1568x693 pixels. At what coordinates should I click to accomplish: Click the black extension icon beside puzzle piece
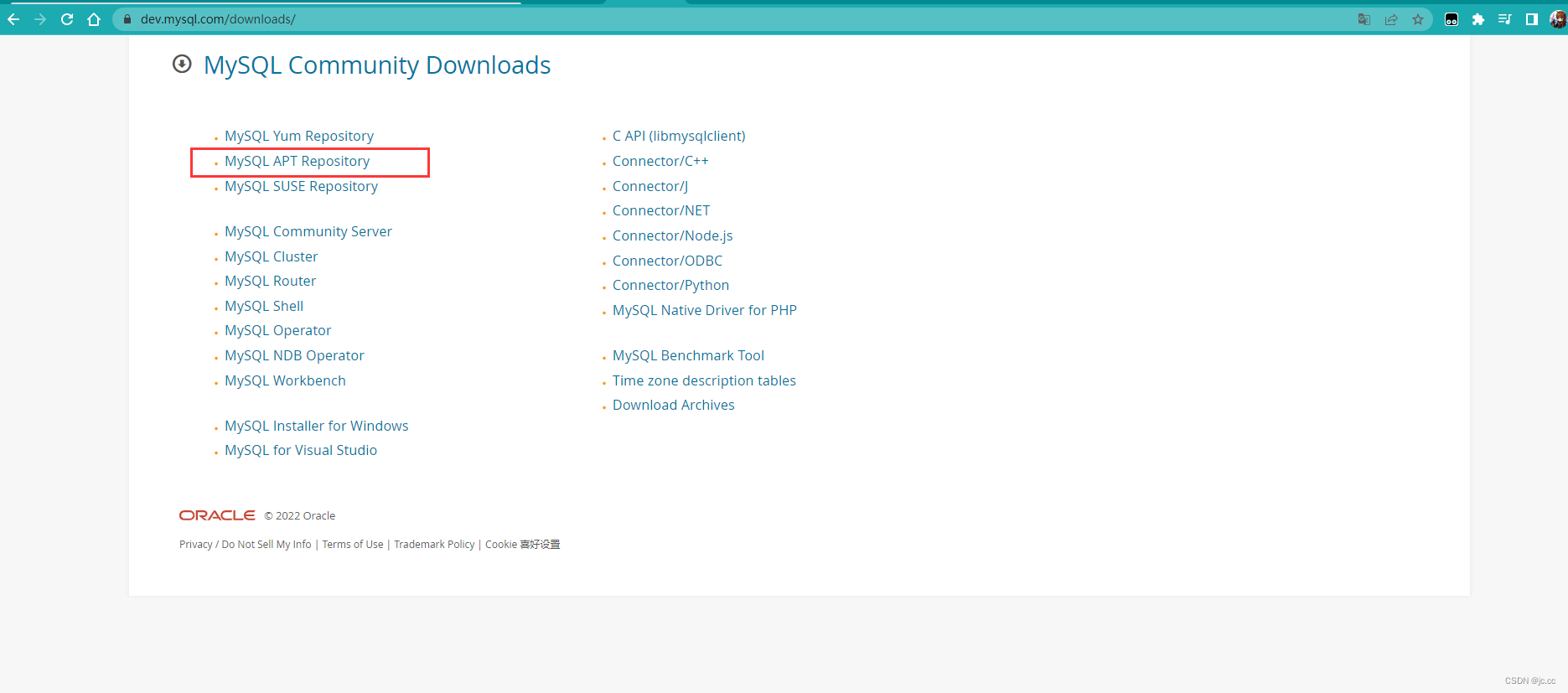pyautogui.click(x=1452, y=19)
